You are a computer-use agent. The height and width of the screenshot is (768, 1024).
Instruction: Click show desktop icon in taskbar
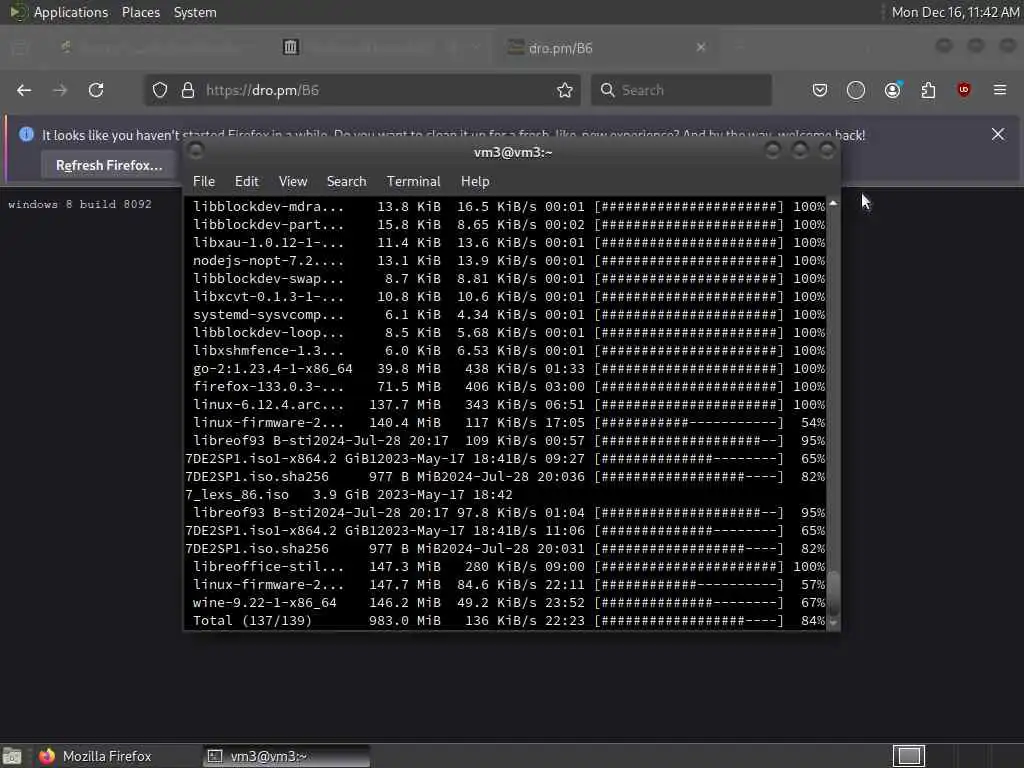(12, 756)
